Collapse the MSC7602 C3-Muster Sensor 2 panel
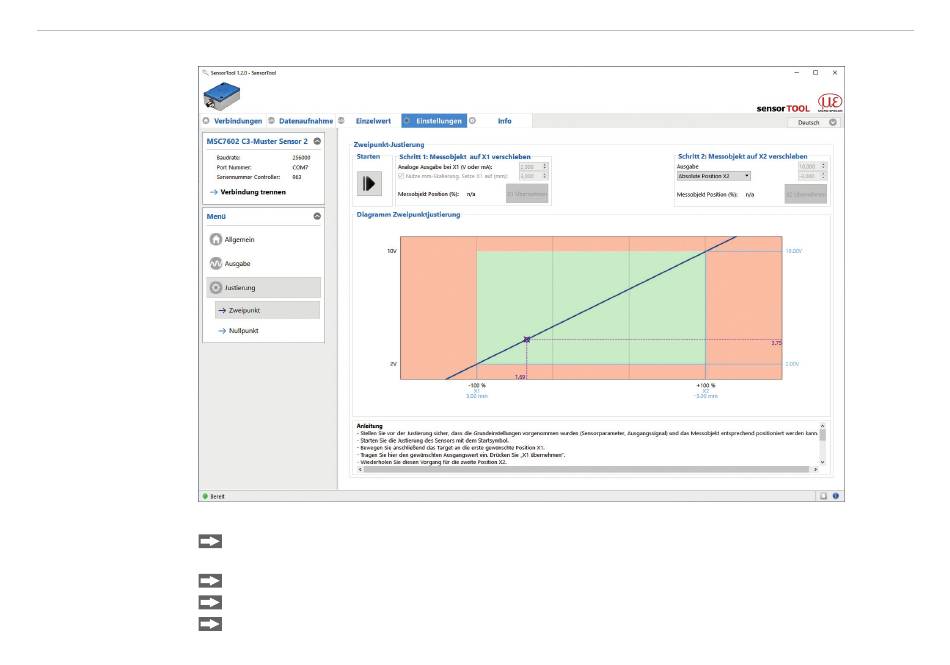Screen dimensions: 950x665 [x=317, y=142]
